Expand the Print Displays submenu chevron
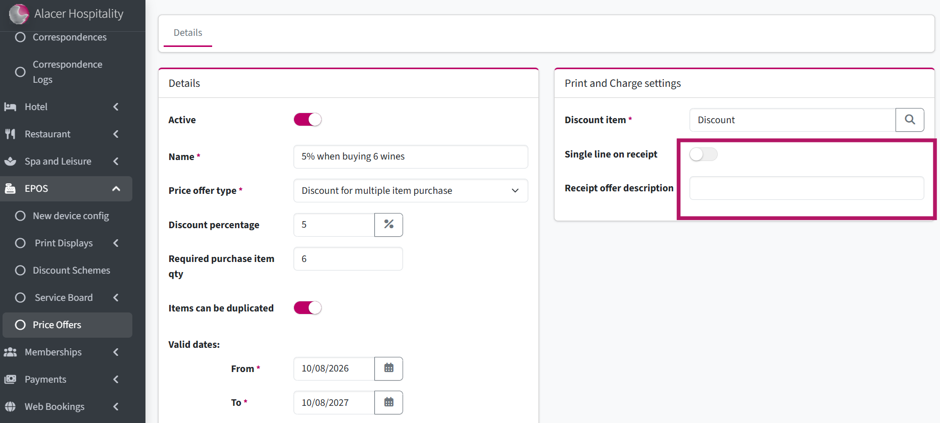Screen dimensions: 940x423 tap(116, 243)
